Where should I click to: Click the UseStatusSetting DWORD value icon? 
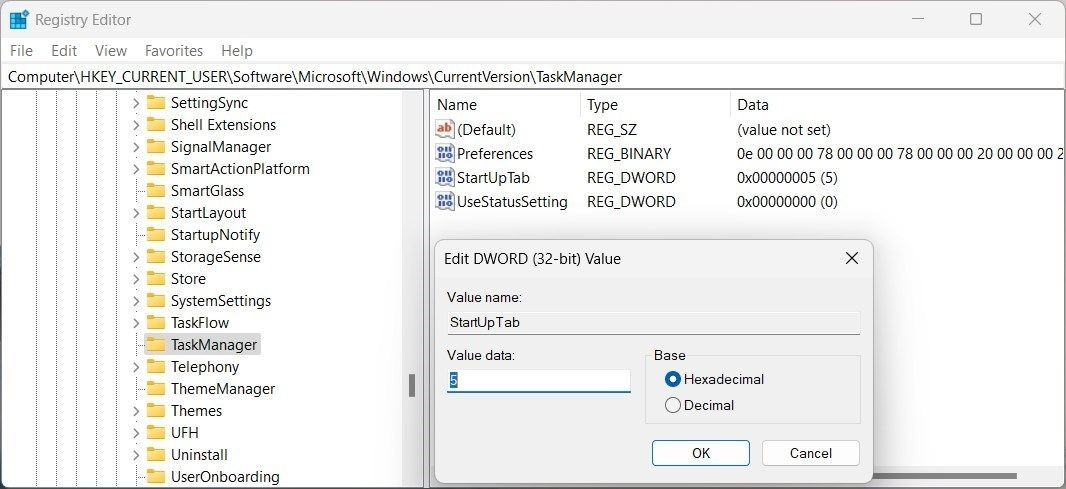click(x=445, y=201)
